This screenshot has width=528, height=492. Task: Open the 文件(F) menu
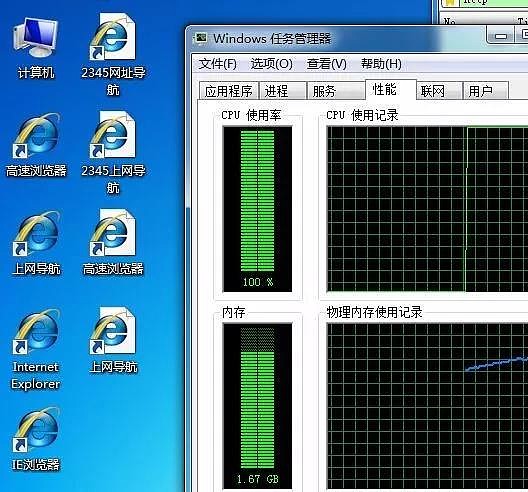click(218, 64)
